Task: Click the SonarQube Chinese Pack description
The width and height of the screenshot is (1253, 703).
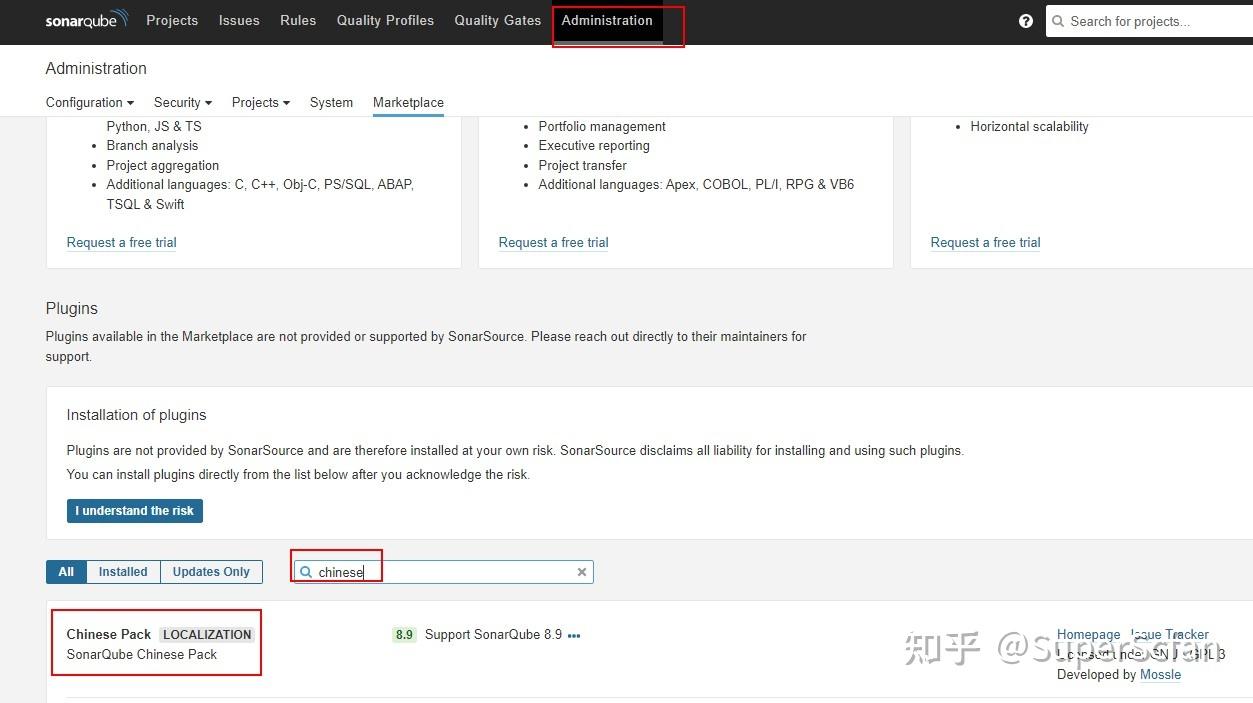Action: pos(142,654)
